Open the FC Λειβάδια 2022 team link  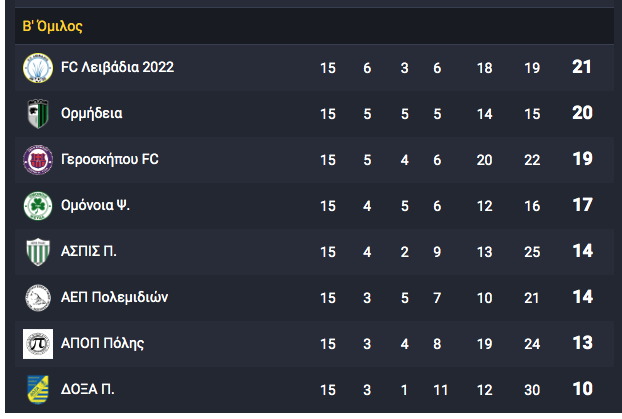point(117,67)
